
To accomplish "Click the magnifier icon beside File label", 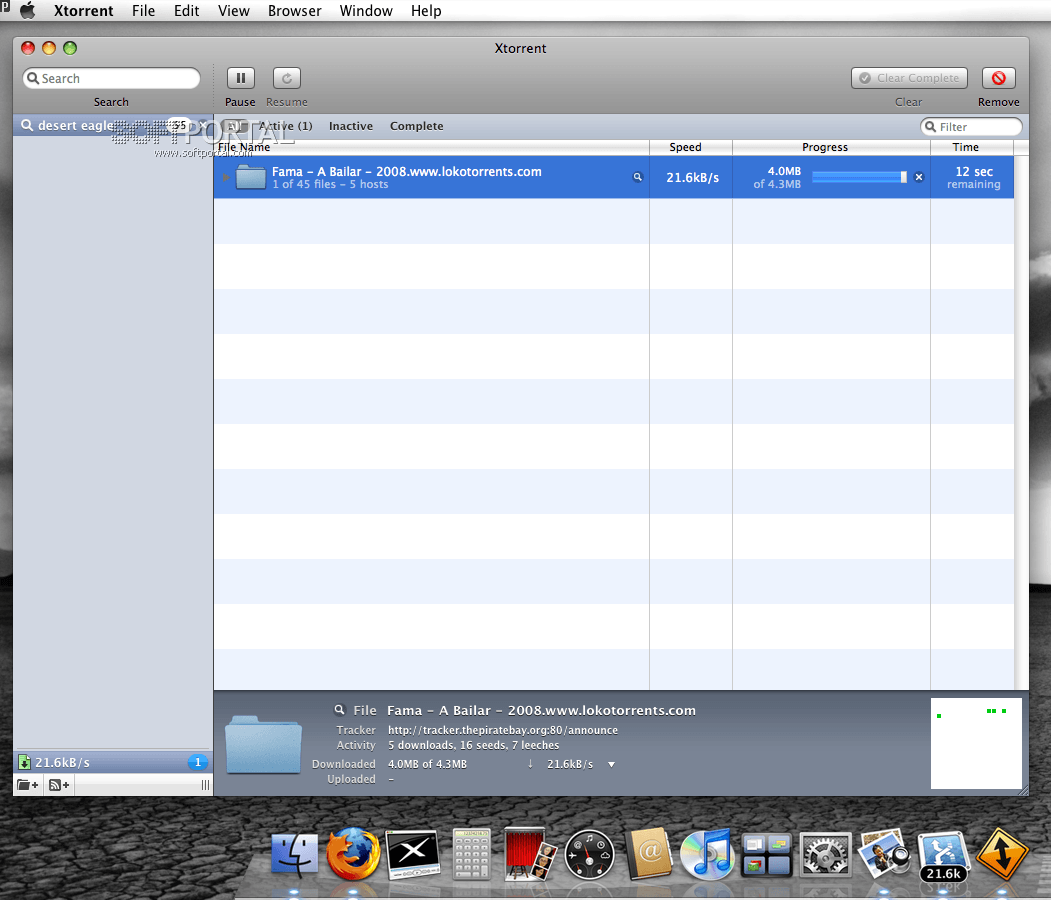I will [339, 710].
